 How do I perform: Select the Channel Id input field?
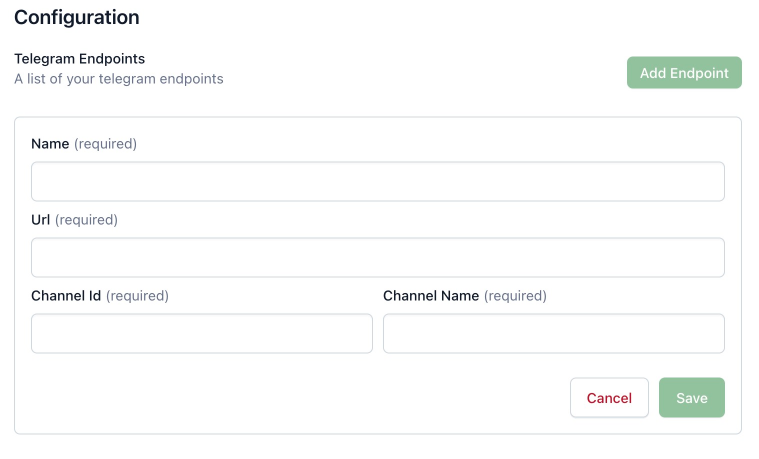tap(201, 334)
